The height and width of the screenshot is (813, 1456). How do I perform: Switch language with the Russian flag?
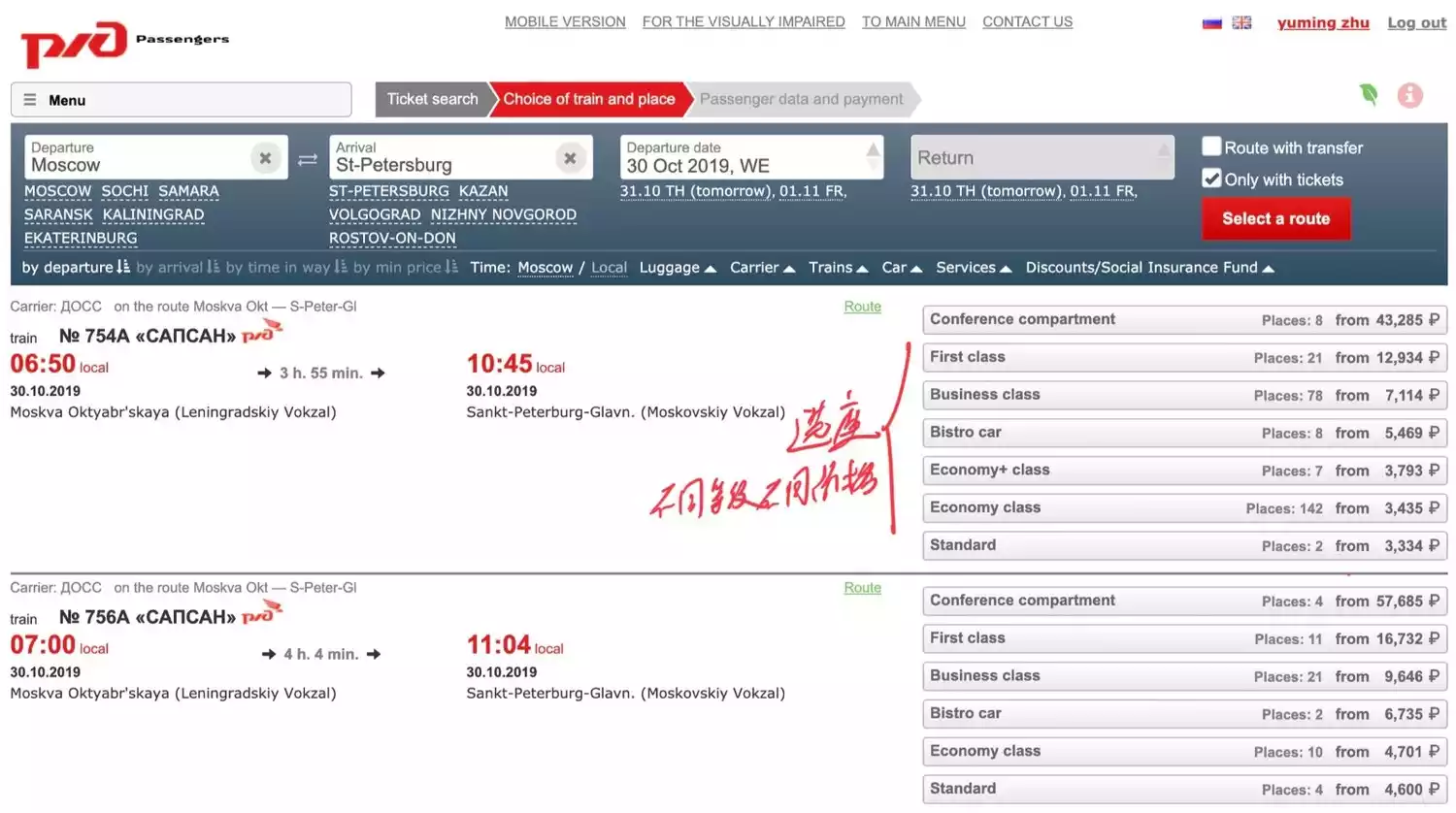pyautogui.click(x=1211, y=22)
